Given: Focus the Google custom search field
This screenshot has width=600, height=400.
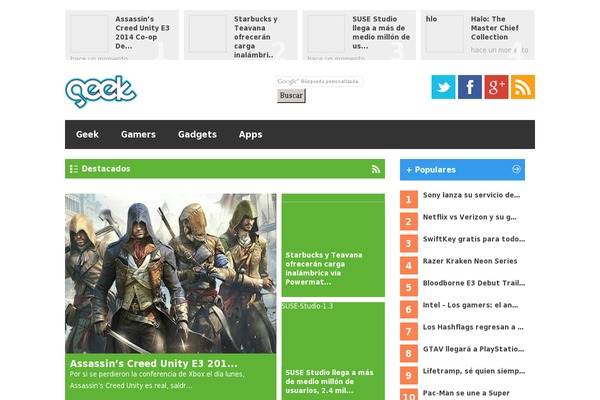Looking at the screenshot, I should (x=319, y=81).
